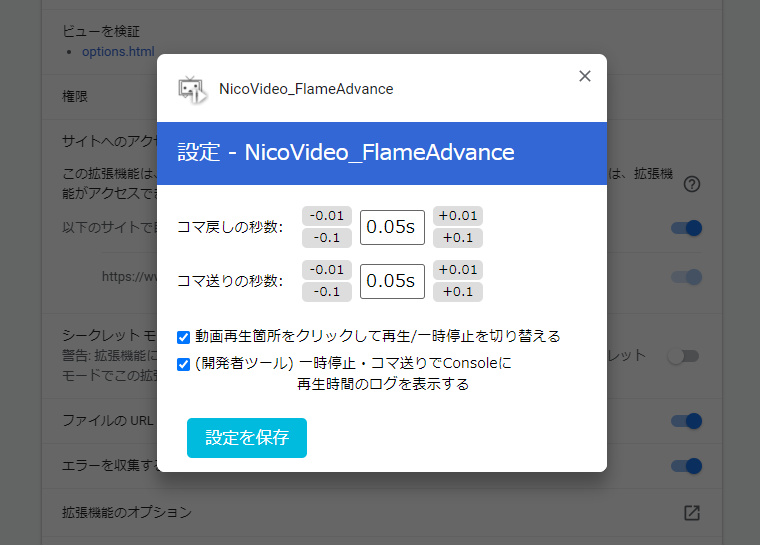Image resolution: width=760 pixels, height=545 pixels.
Task: Focus the コマ戻しの秒数 value field
Action: pyautogui.click(x=392, y=227)
